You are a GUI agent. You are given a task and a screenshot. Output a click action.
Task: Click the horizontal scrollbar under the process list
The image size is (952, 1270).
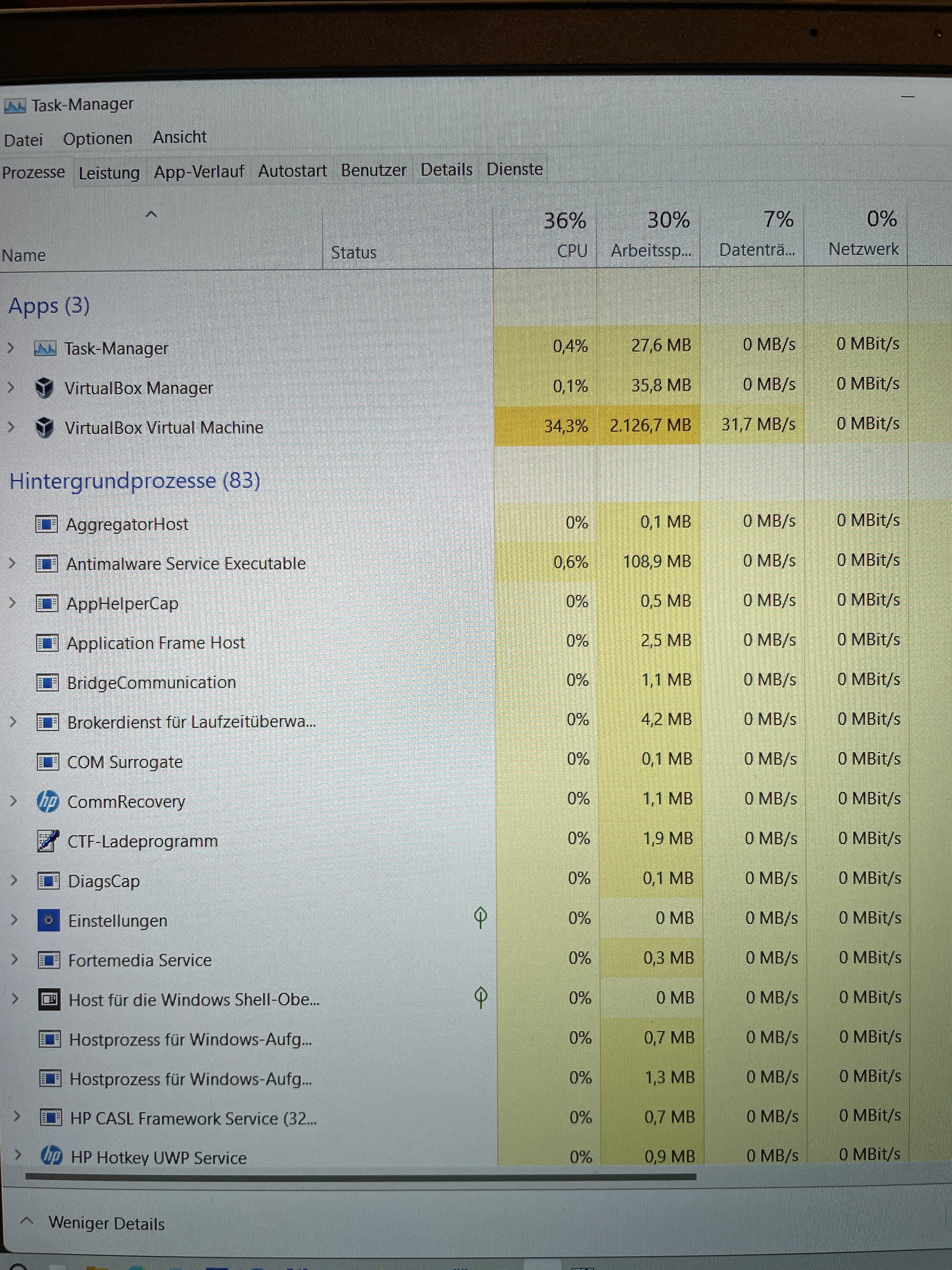click(x=361, y=1176)
